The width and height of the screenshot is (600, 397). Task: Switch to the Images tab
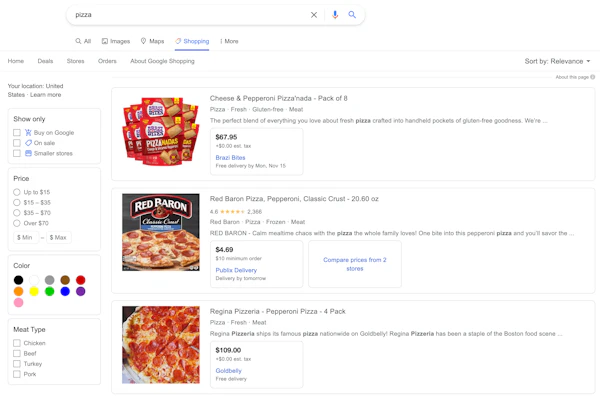pos(116,41)
